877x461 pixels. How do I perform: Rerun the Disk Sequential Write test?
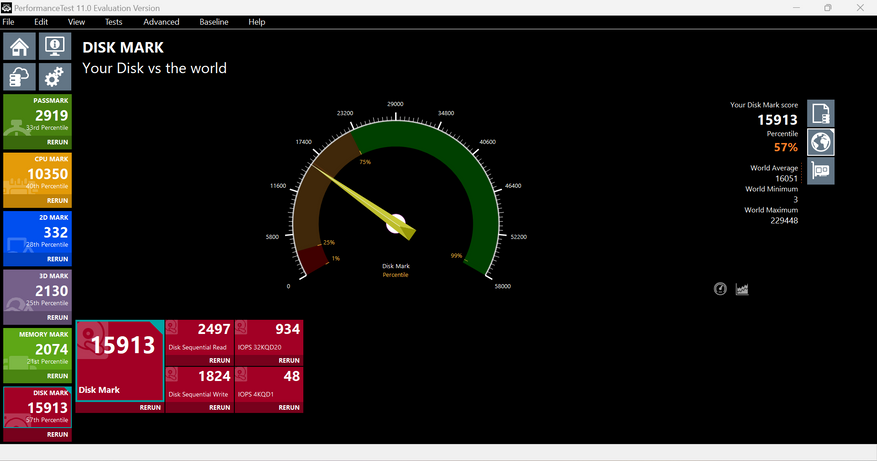[220, 407]
